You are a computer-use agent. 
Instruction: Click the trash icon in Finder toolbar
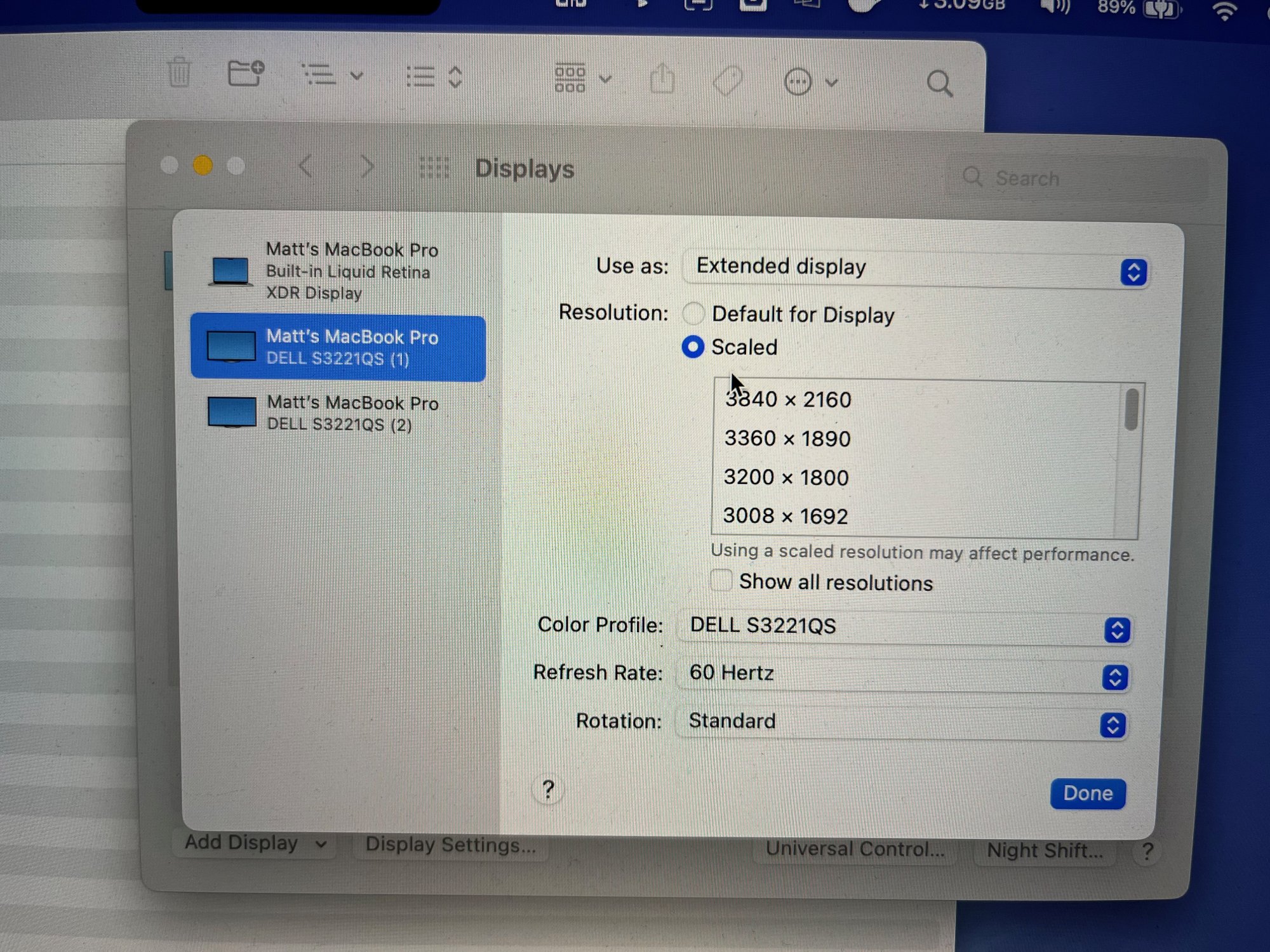[x=179, y=72]
